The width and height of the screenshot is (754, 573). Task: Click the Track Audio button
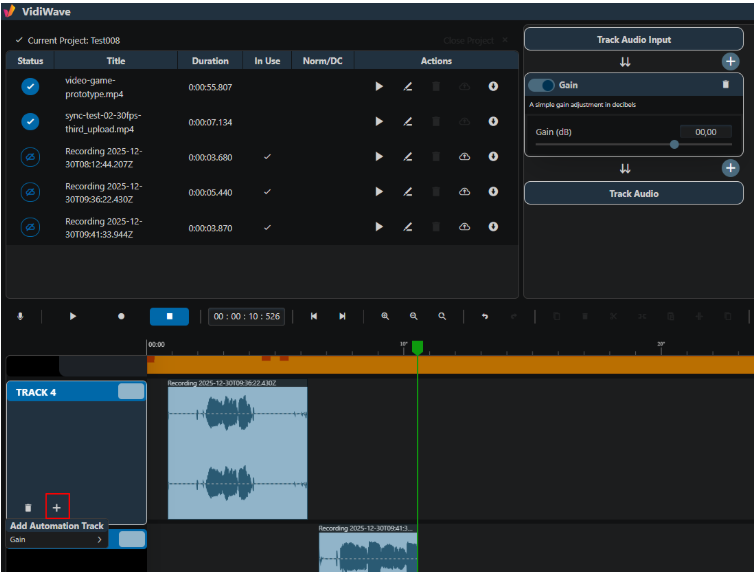(634, 194)
